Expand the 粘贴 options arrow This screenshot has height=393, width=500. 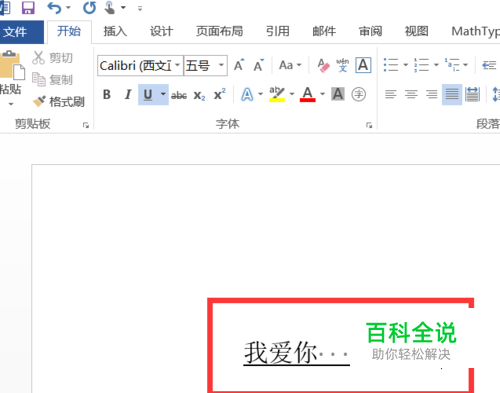click(x=11, y=104)
